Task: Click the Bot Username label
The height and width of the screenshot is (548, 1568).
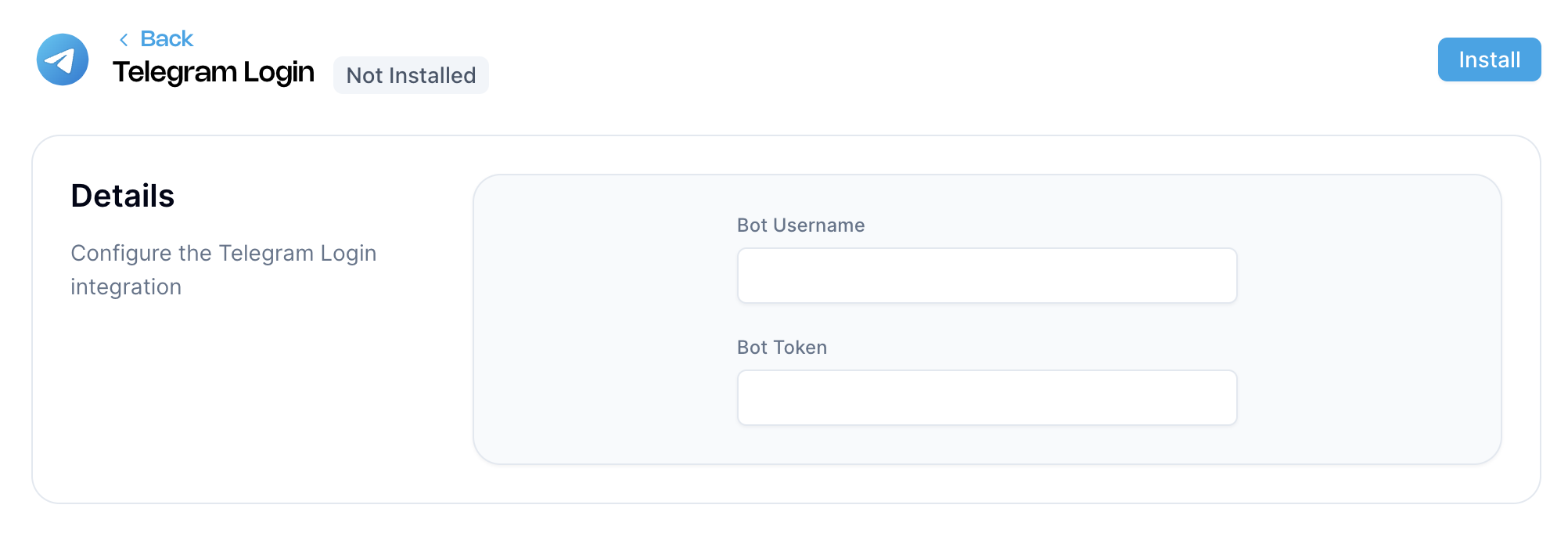Action: click(x=800, y=225)
